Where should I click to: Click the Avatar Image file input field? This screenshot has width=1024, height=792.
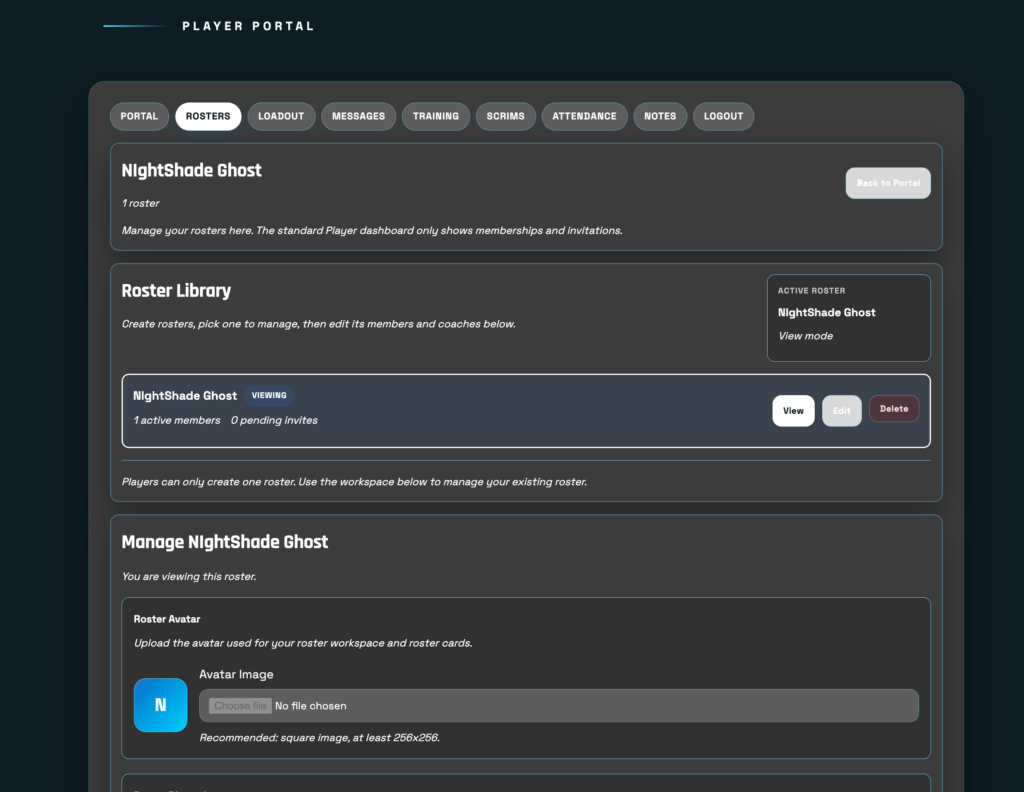click(x=558, y=706)
